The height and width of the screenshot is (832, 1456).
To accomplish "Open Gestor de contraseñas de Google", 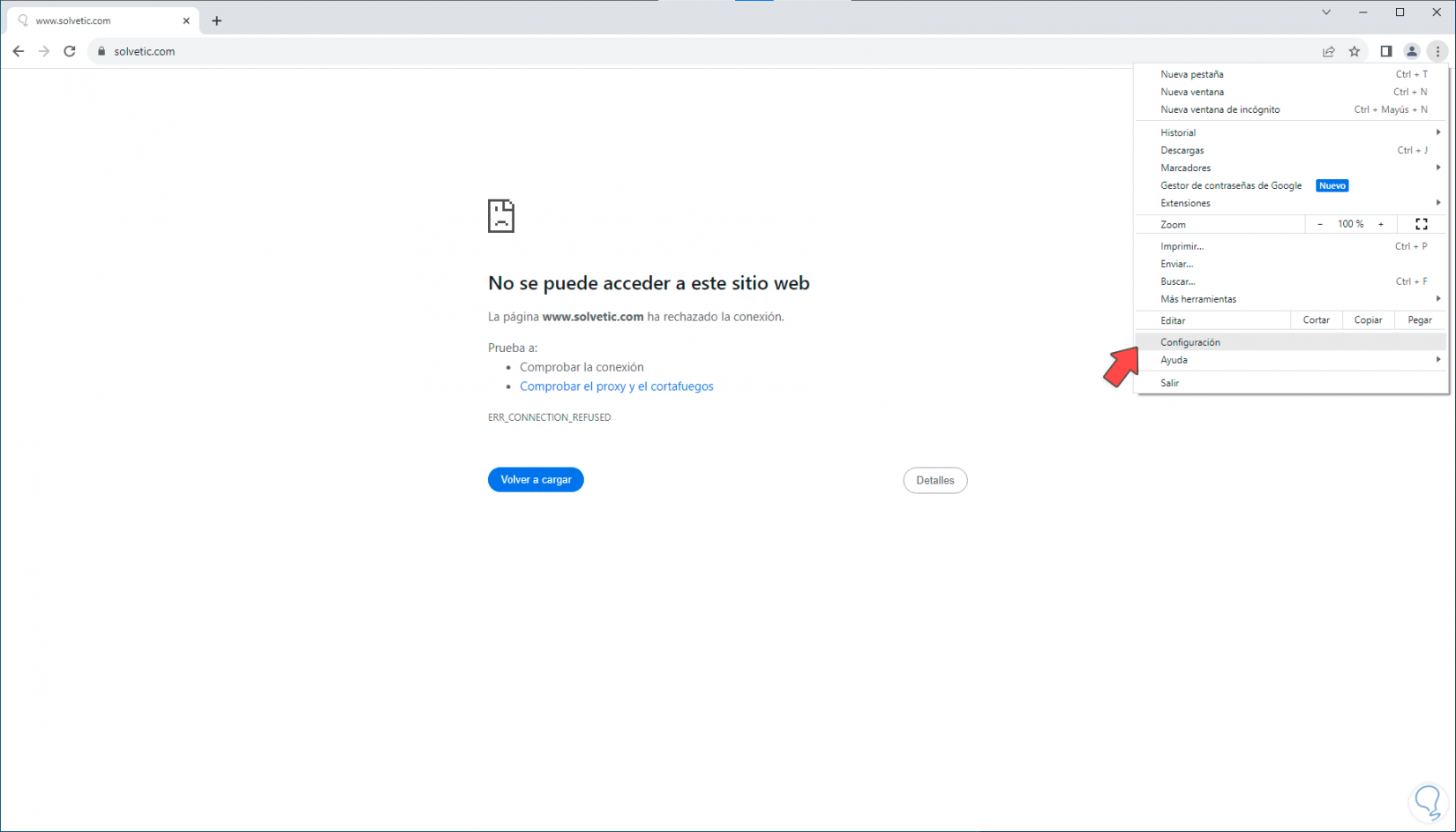I will 1291,185.
